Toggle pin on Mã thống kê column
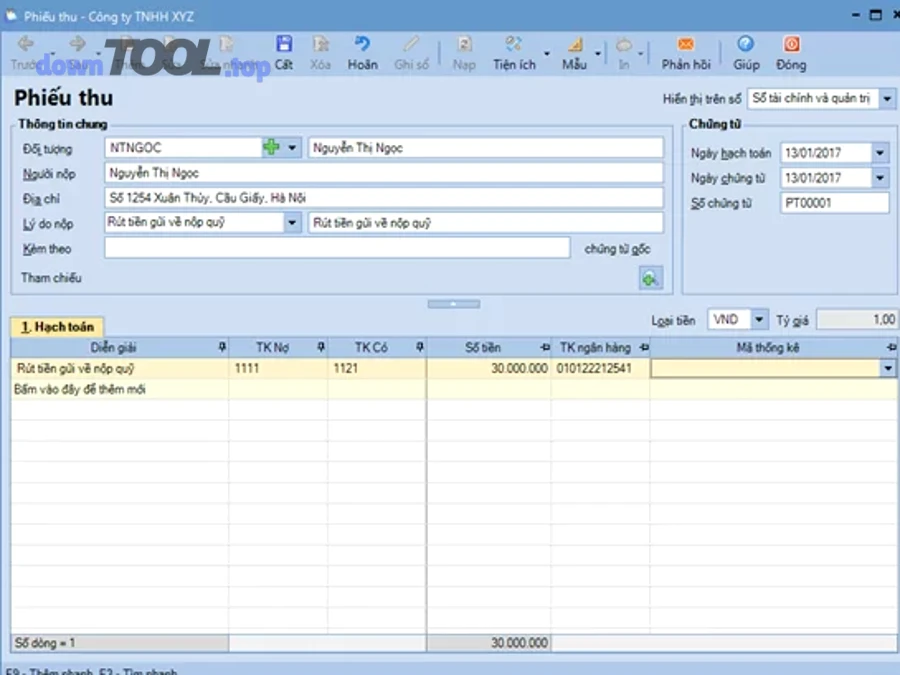 (891, 347)
